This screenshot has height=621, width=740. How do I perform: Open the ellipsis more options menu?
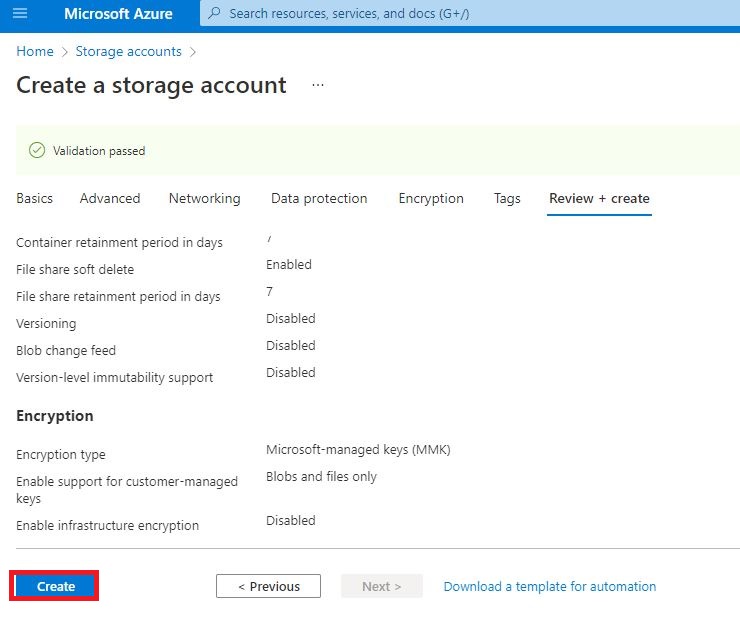pos(318,86)
